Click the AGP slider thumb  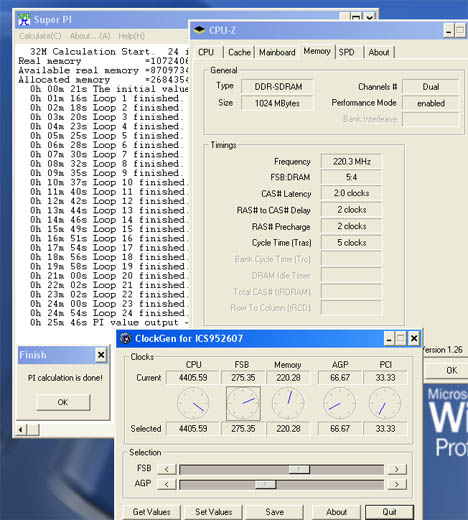click(x=265, y=484)
